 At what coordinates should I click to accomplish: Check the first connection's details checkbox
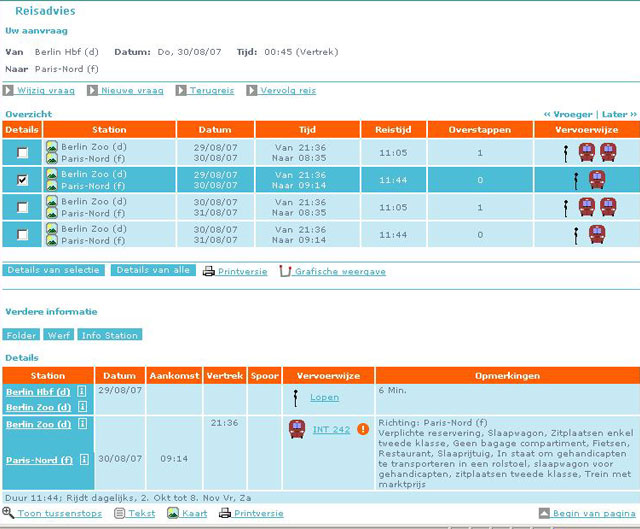click(22, 152)
